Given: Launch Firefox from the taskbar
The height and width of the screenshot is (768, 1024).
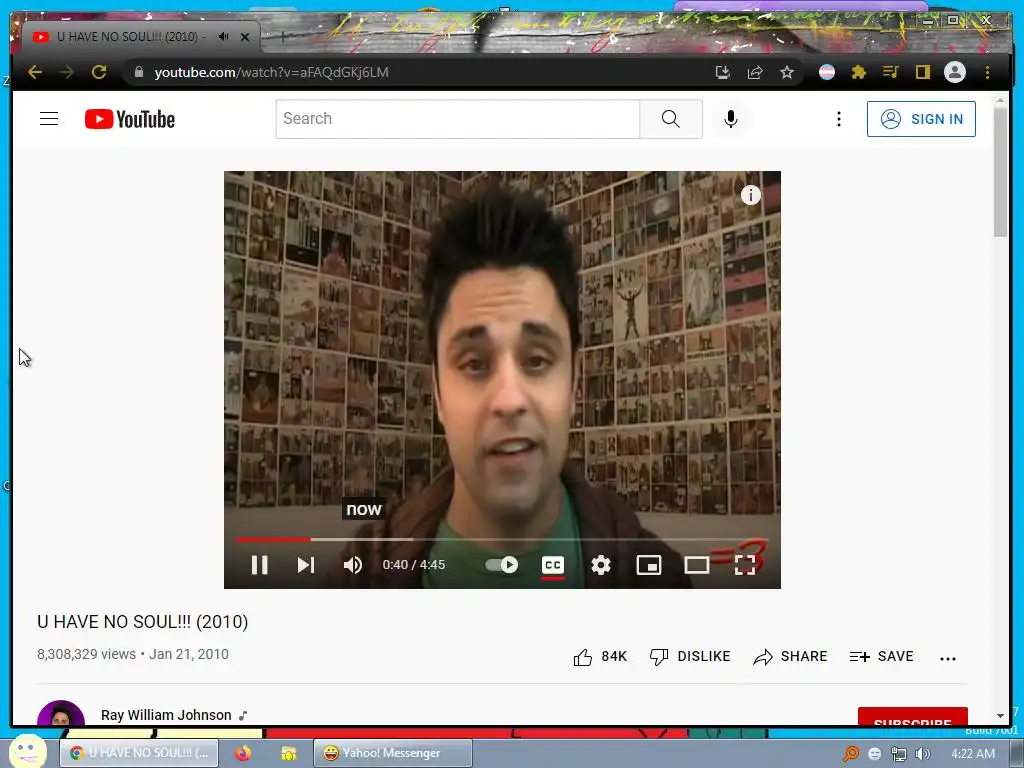Looking at the screenshot, I should (x=243, y=753).
